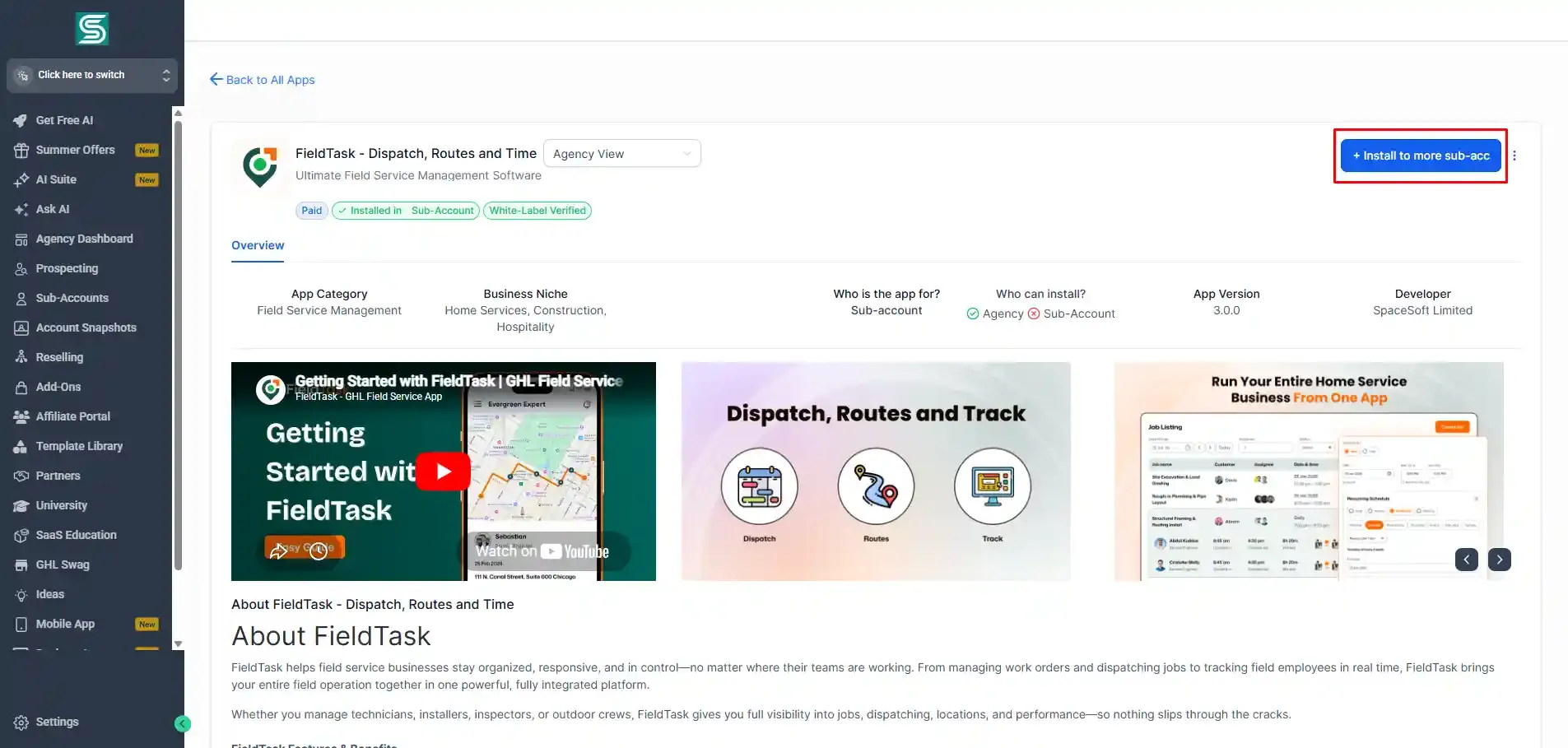
Task: Click the Paid badge
Action: tap(312, 211)
